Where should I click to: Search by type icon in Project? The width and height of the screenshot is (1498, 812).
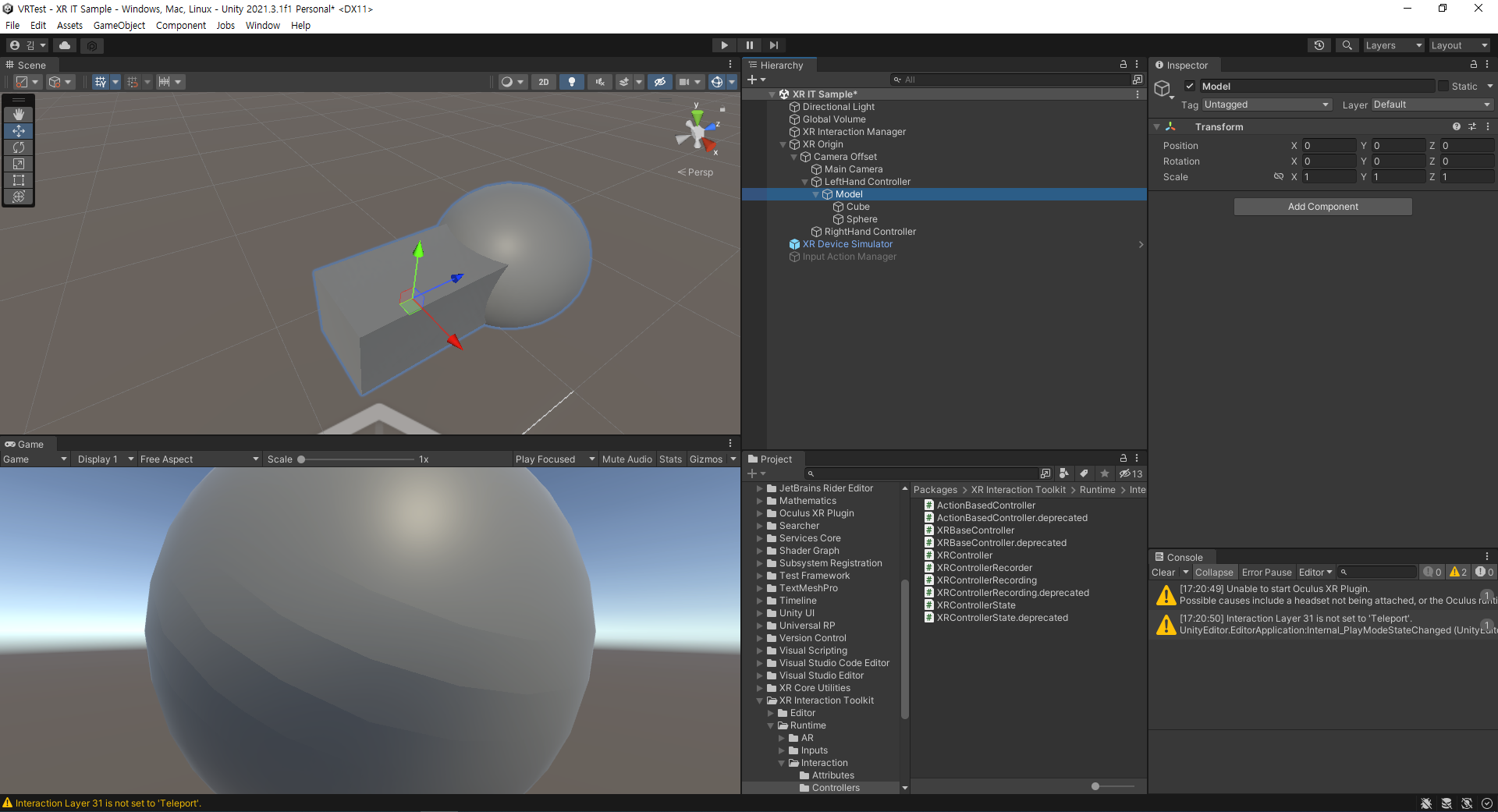pyautogui.click(x=1064, y=473)
